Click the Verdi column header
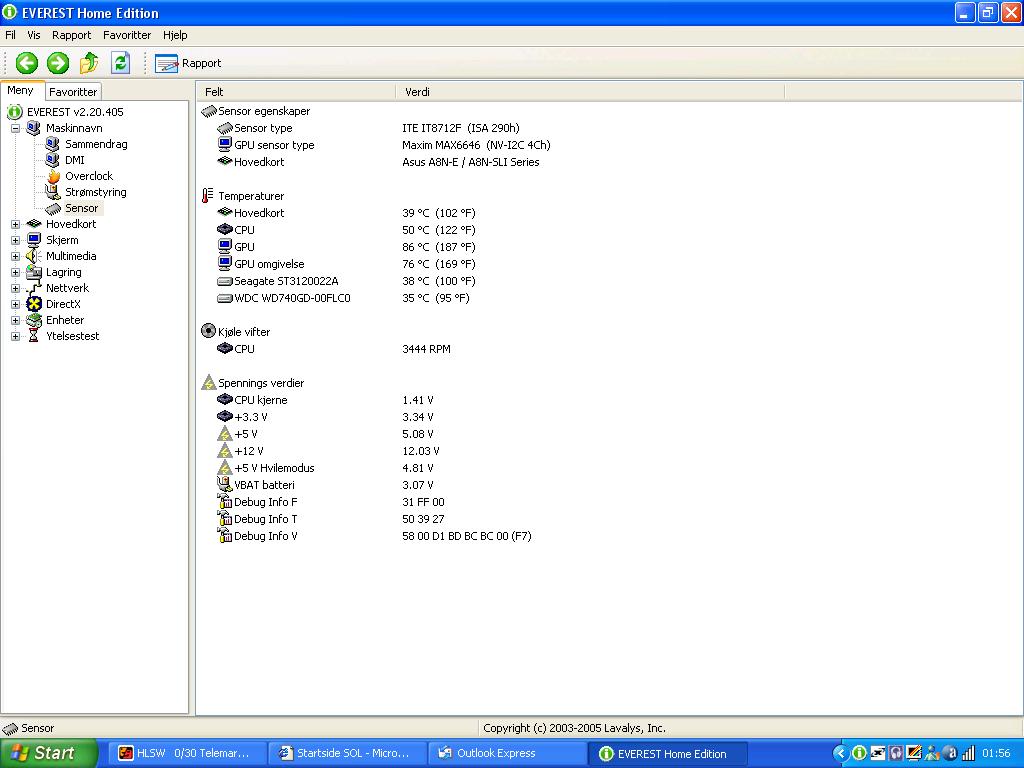 pos(589,92)
